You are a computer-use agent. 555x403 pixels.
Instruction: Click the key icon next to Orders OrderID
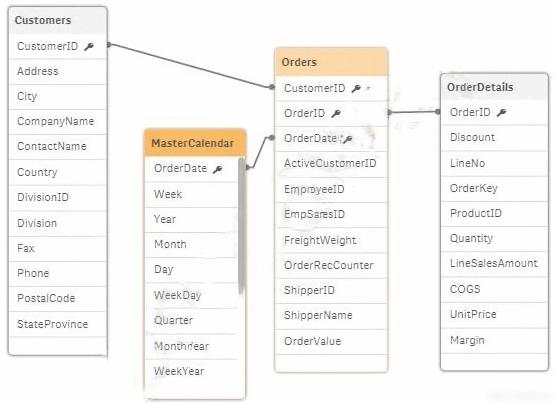(x=336, y=114)
